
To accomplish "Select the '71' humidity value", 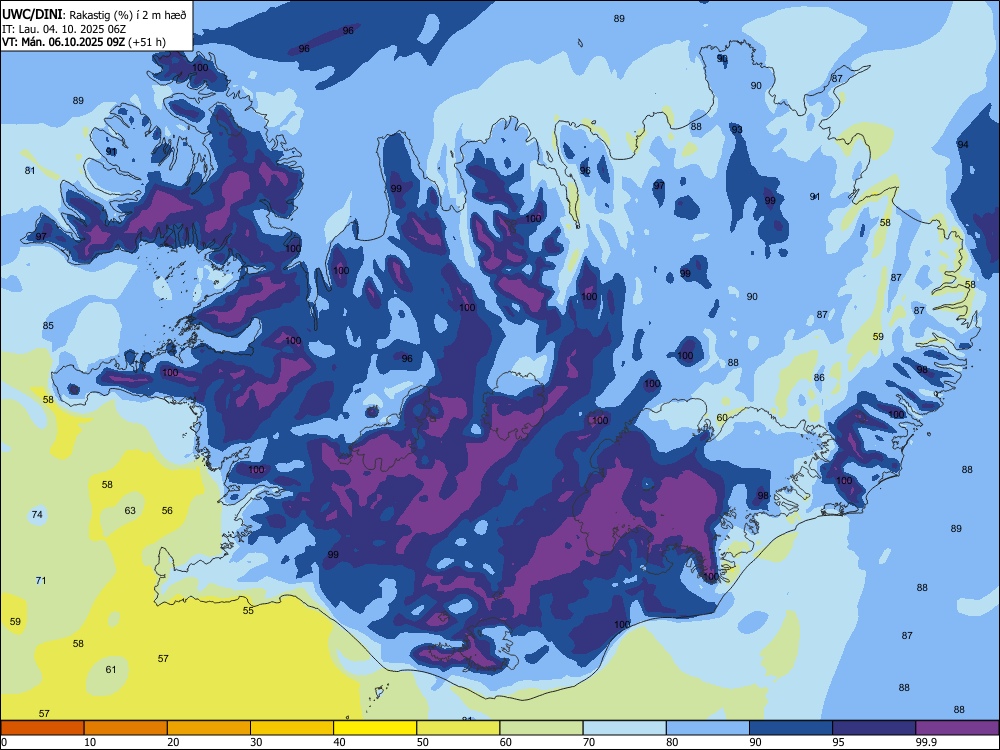I will [x=41, y=580].
